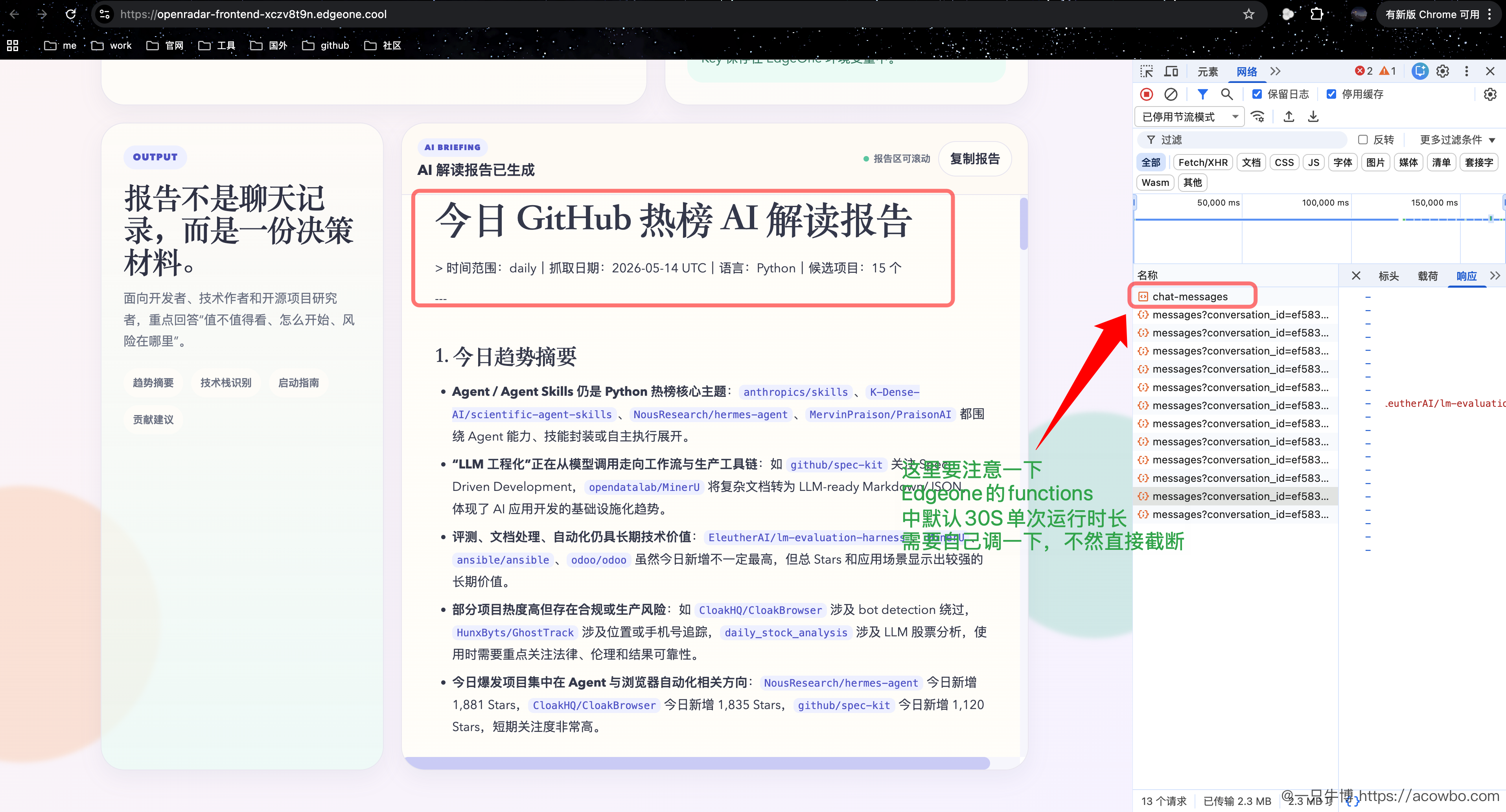Click the anthropics/skills repo code tag

tap(795, 392)
